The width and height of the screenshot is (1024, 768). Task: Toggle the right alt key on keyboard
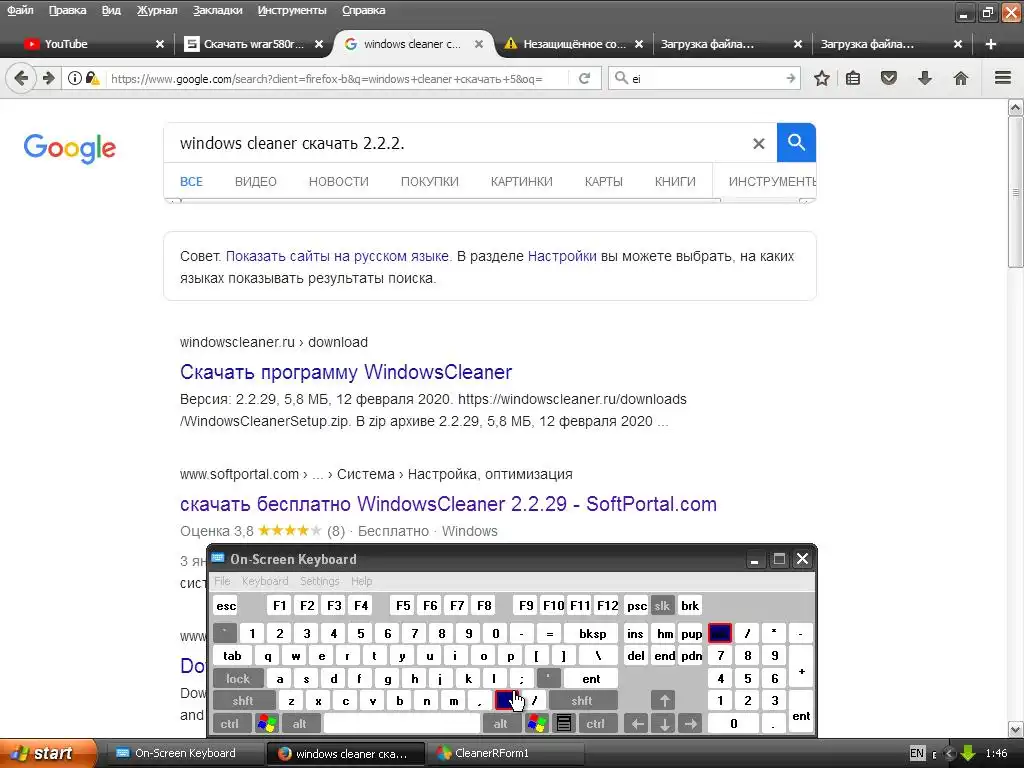pyautogui.click(x=500, y=724)
